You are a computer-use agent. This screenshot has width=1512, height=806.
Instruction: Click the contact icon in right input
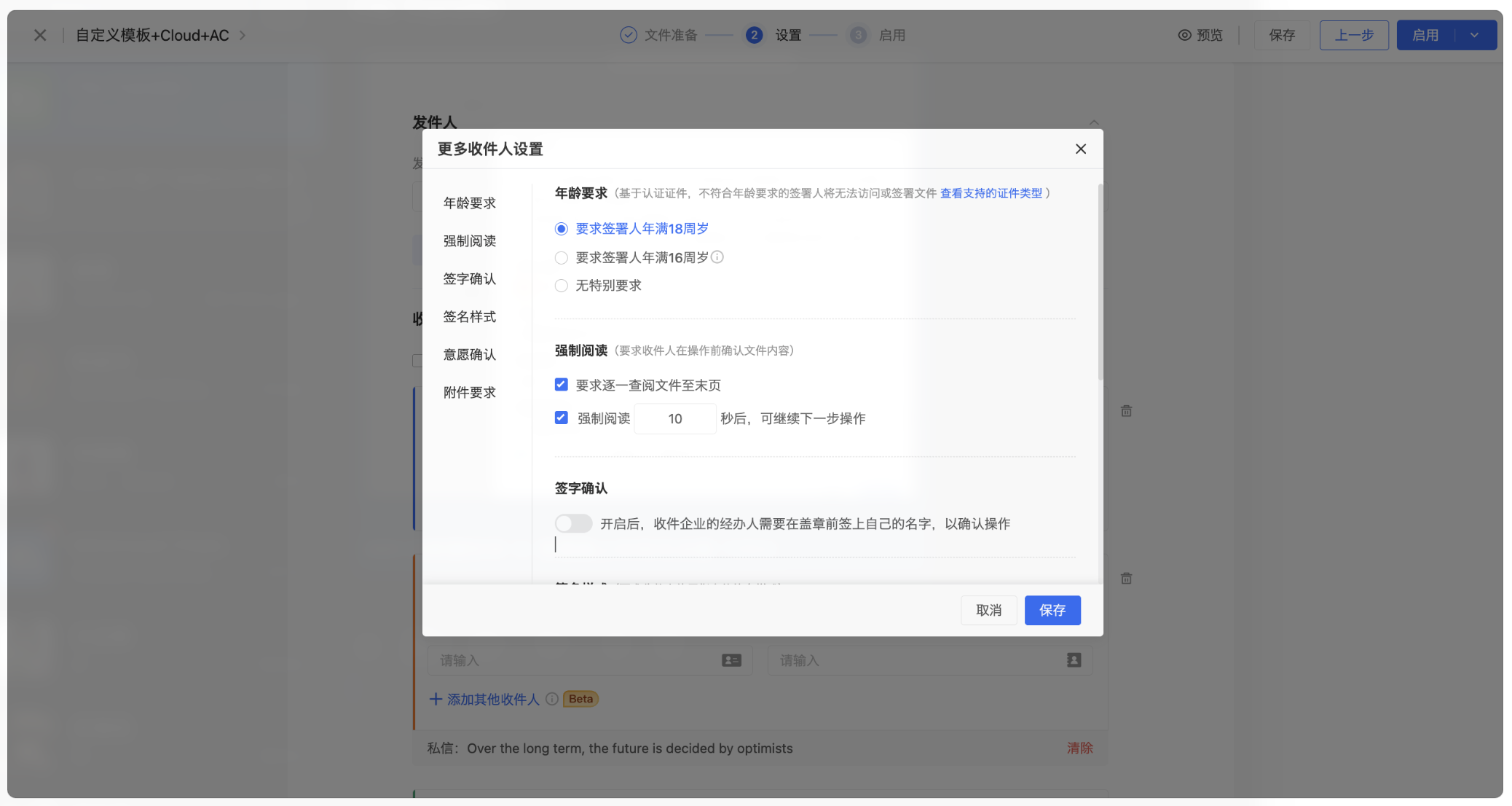coord(1074,660)
